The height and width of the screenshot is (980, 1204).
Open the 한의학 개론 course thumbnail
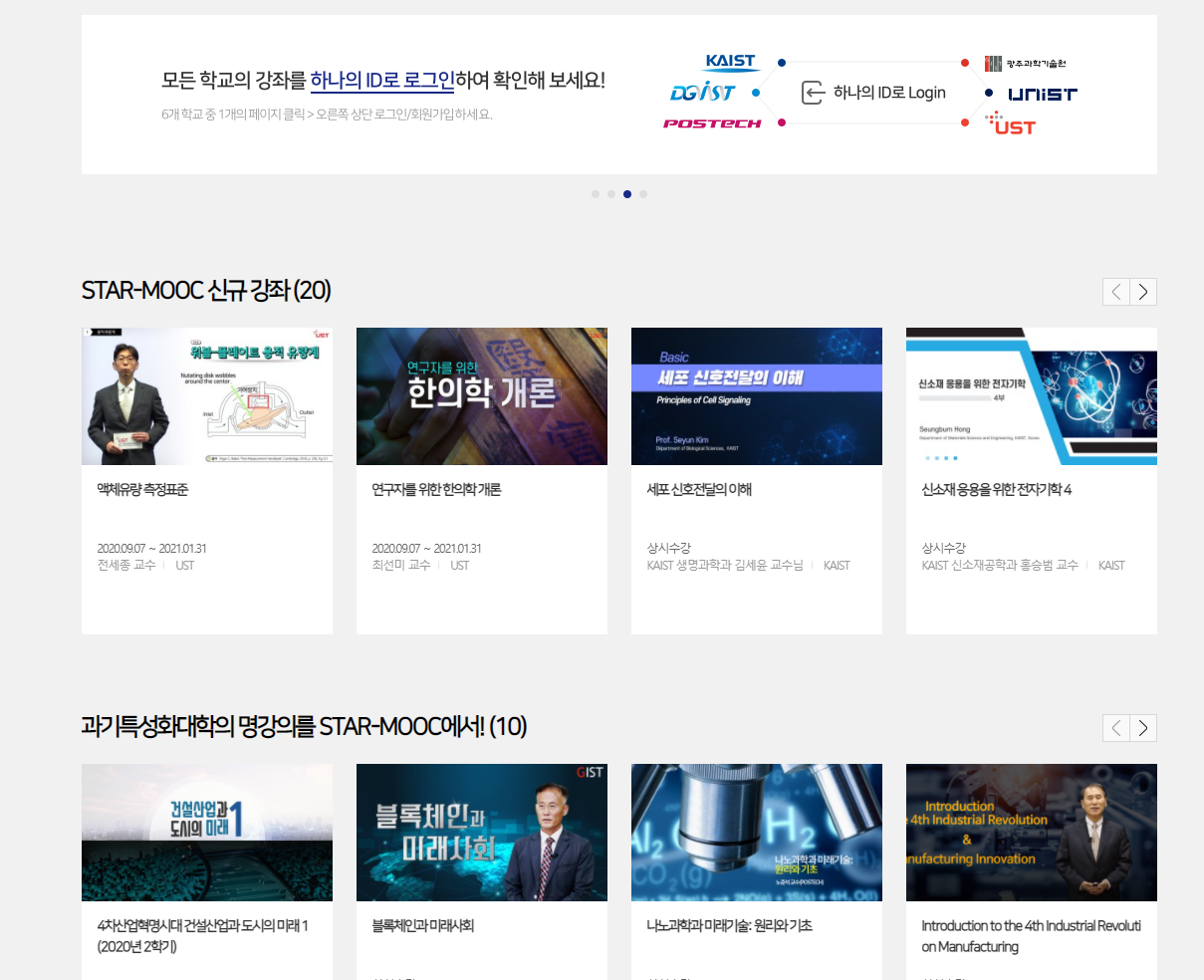pos(482,396)
